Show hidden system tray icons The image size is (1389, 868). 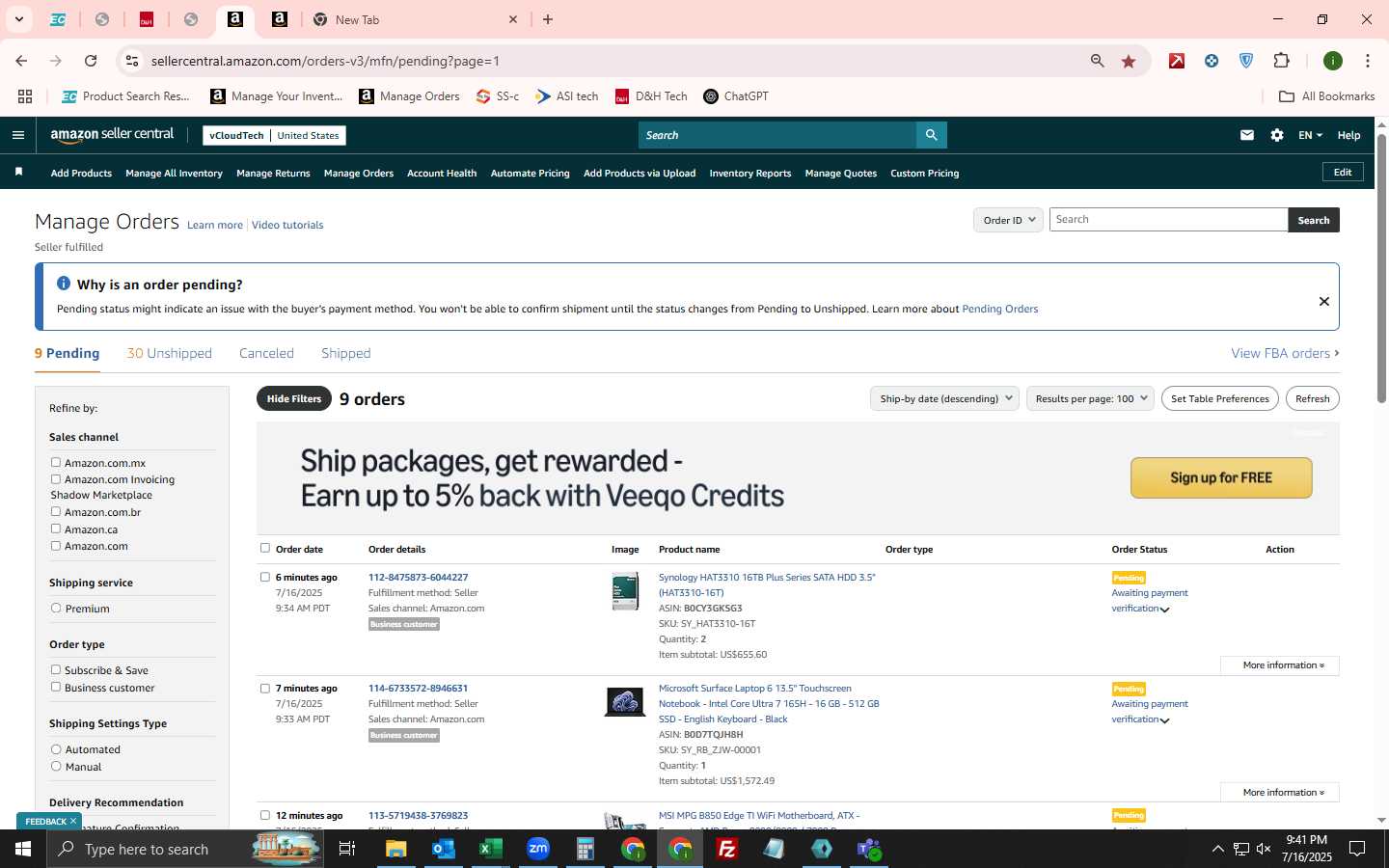(1217, 849)
